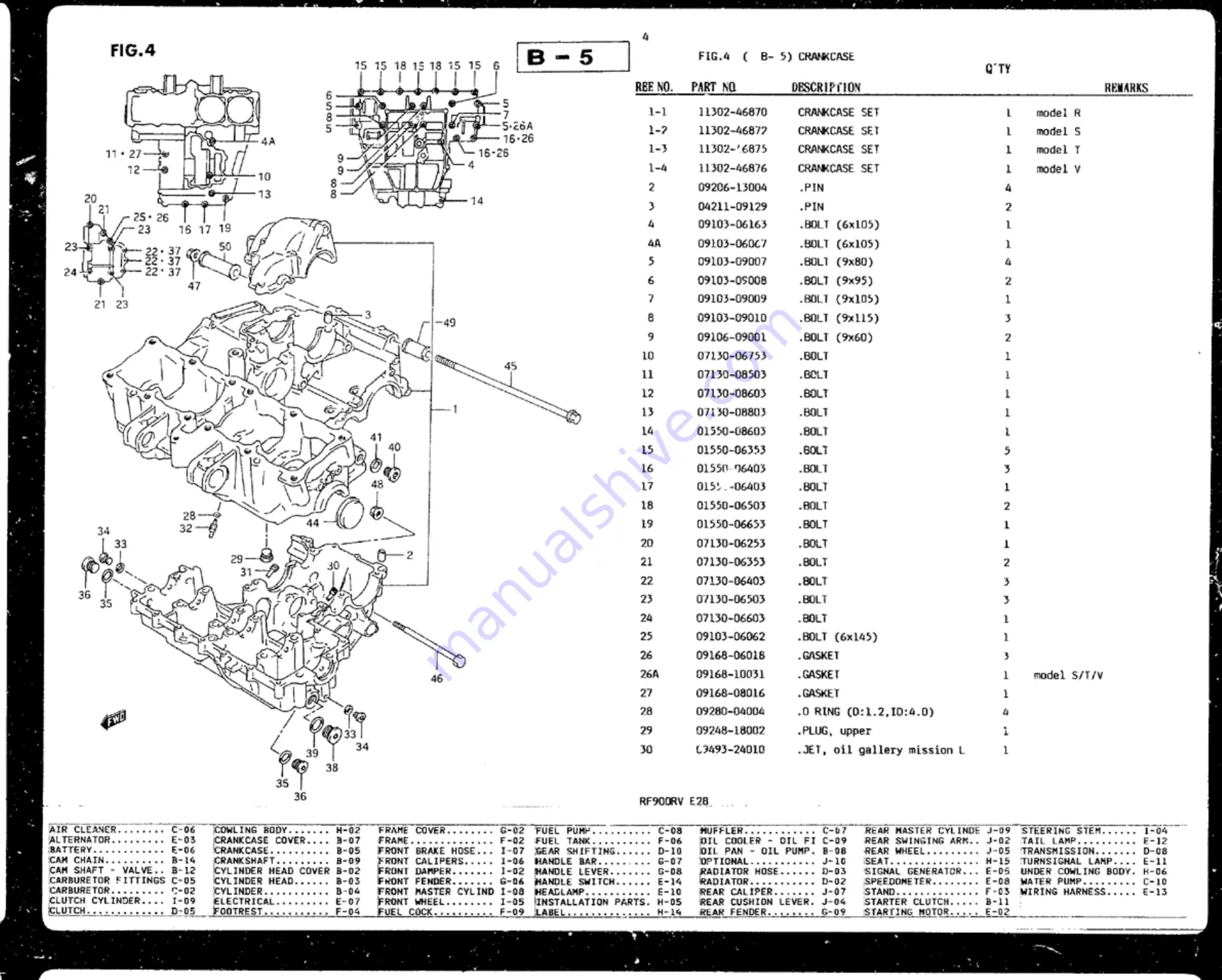The height and width of the screenshot is (980, 1222).
Task: Click the B - 5 page code box
Action: click(572, 57)
